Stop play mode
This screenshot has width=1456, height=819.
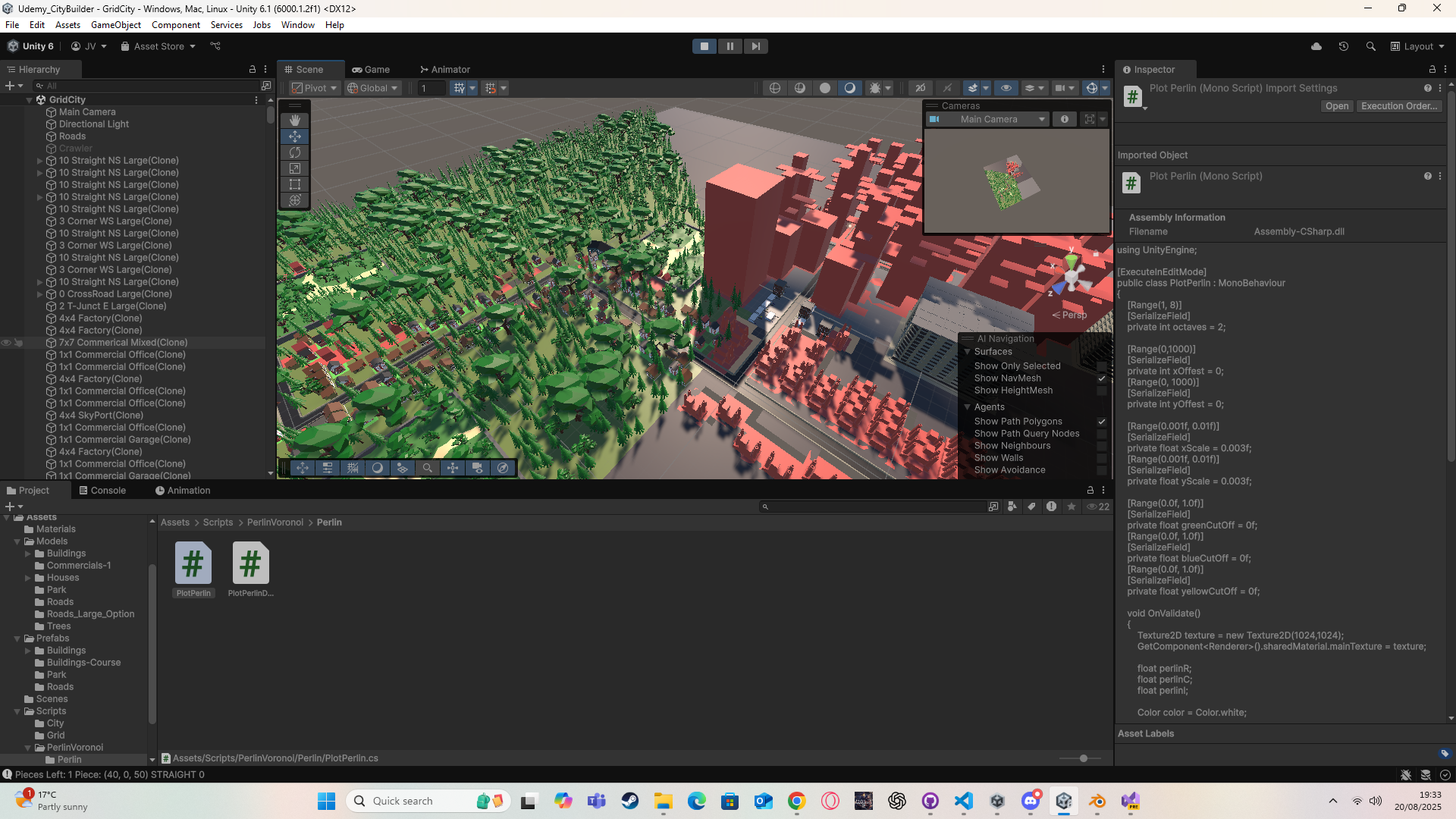pyautogui.click(x=704, y=46)
